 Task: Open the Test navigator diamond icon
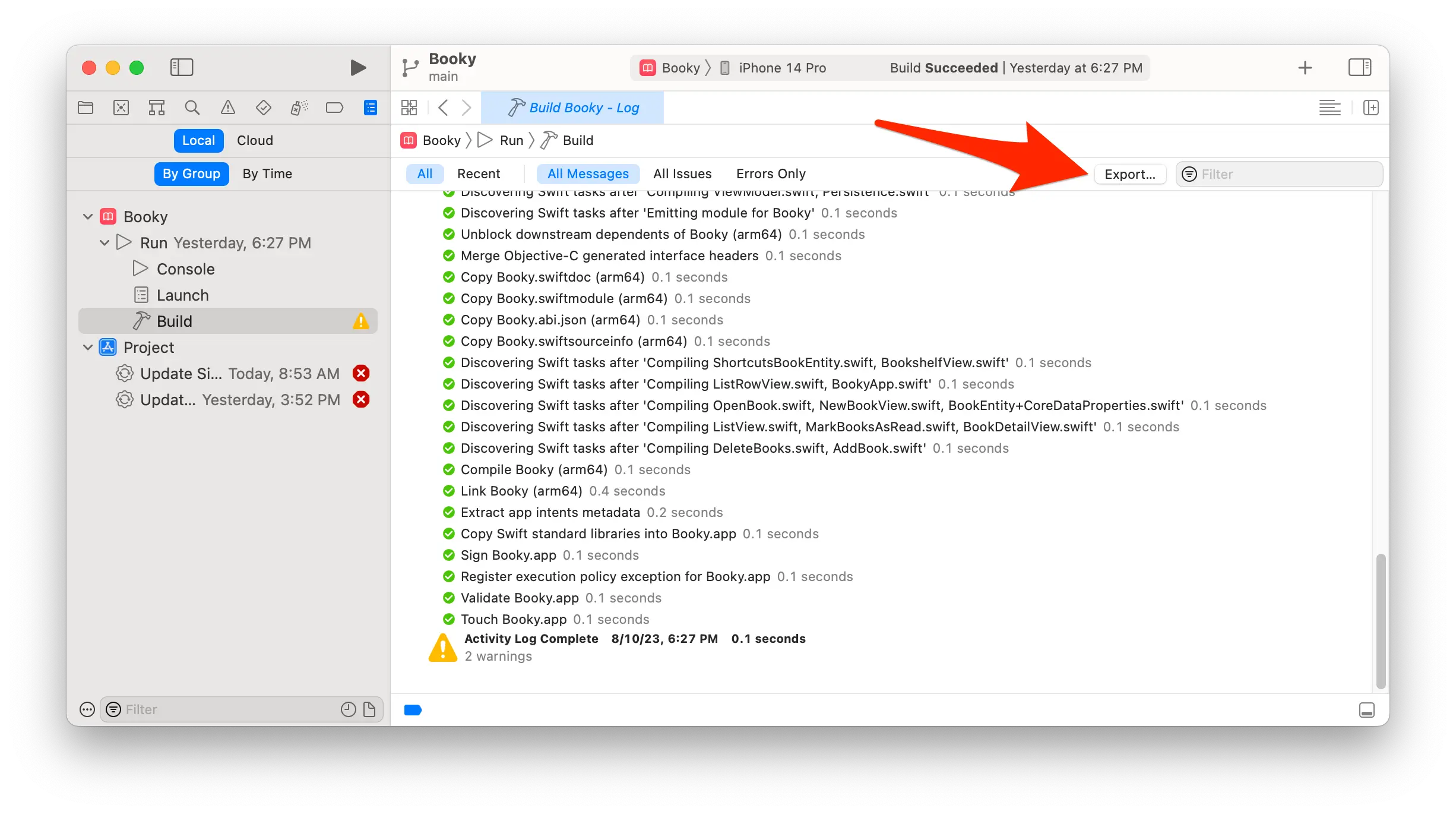pos(263,108)
